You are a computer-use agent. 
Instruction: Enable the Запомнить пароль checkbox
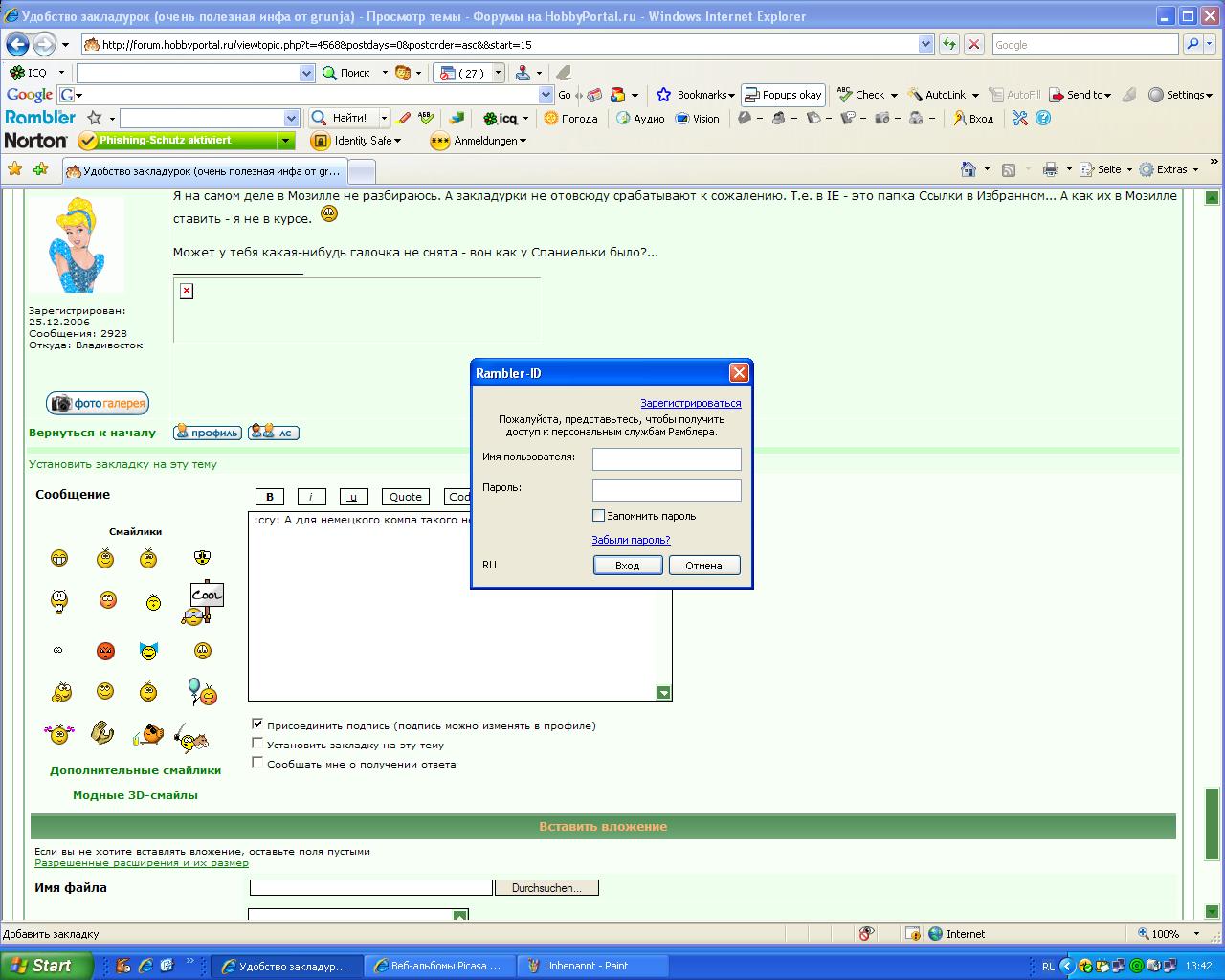pos(599,516)
